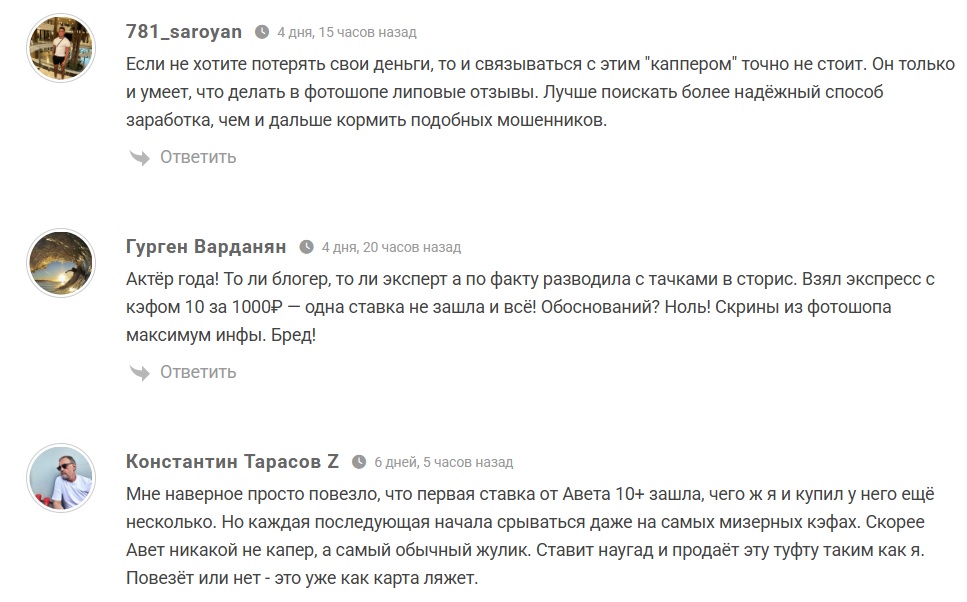Click the clock icon beside Гурген Варданян
The height and width of the screenshot is (602, 967).
point(306,247)
